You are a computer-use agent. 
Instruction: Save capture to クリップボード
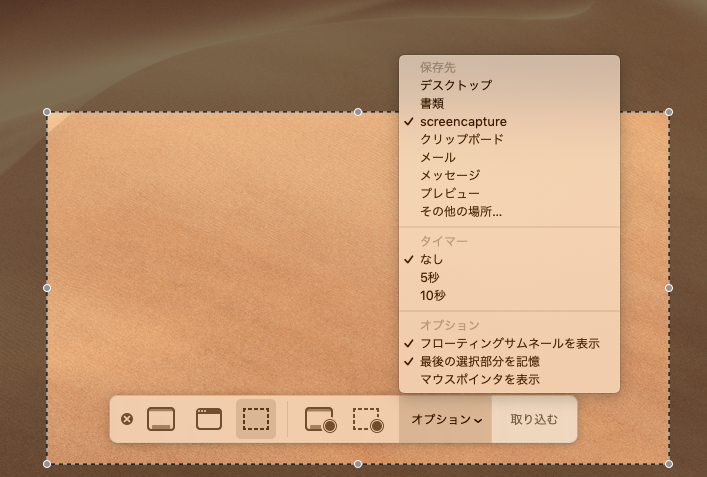click(x=509, y=139)
